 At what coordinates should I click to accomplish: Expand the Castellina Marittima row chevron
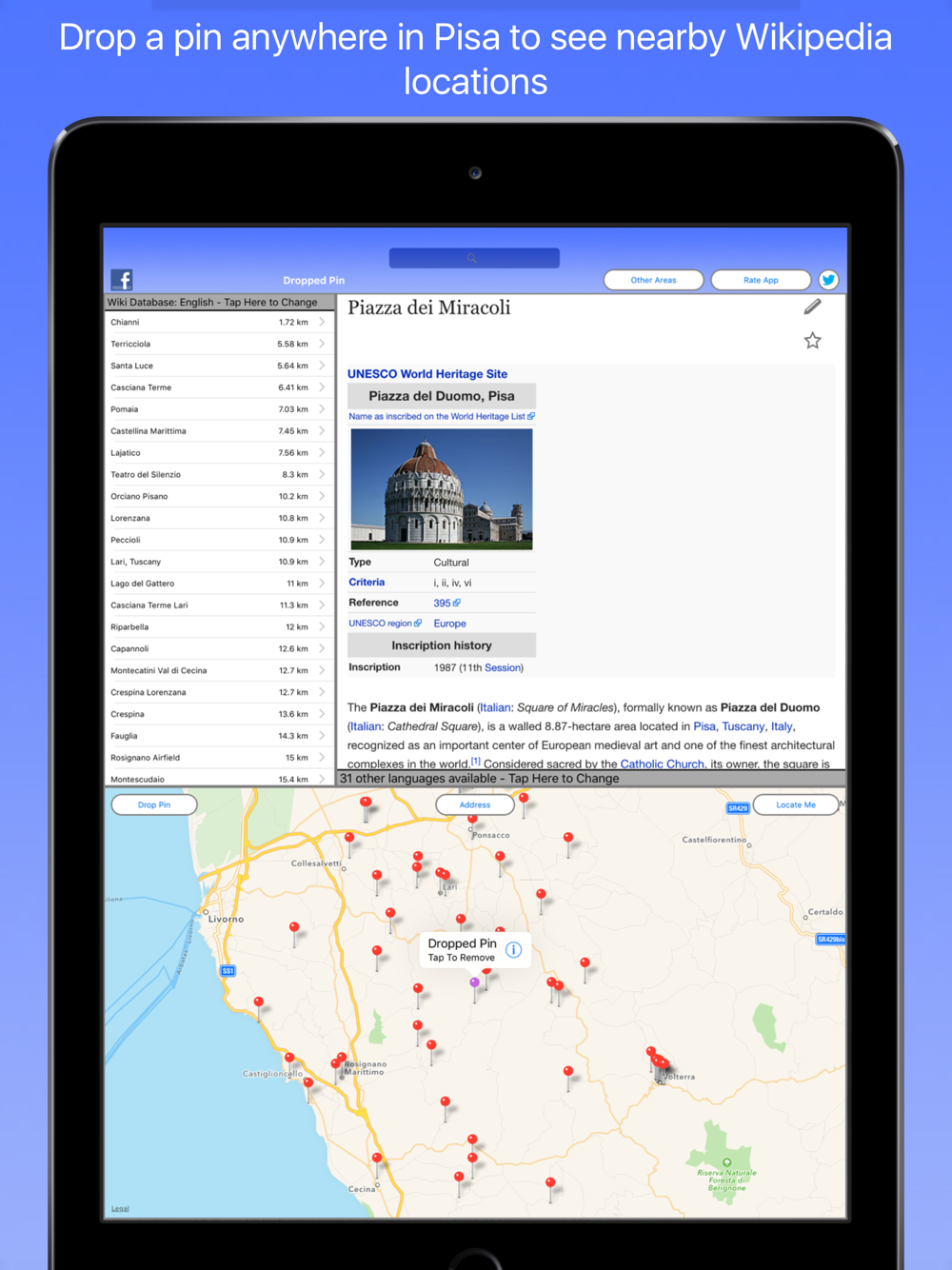(323, 431)
